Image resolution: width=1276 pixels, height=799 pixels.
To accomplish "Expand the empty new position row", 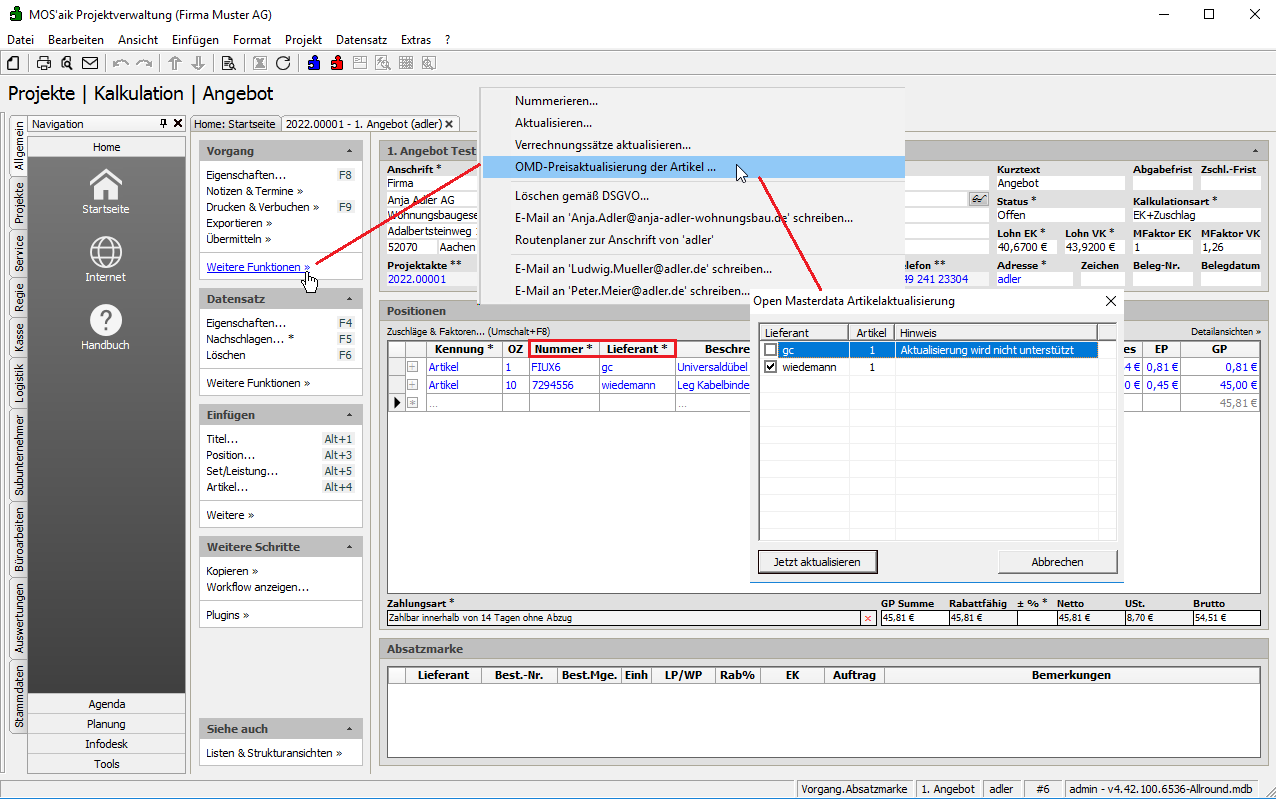I will coord(412,402).
